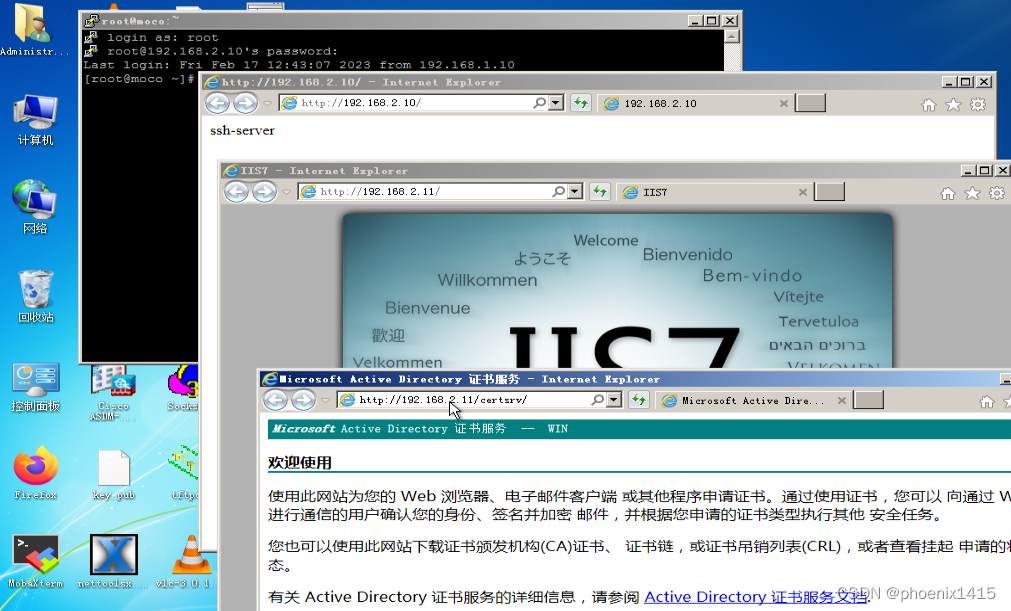Screen dimensions: 1011x611
Task: Open recent pages arrow in 192.168.2.10 window
Action: point(267,103)
